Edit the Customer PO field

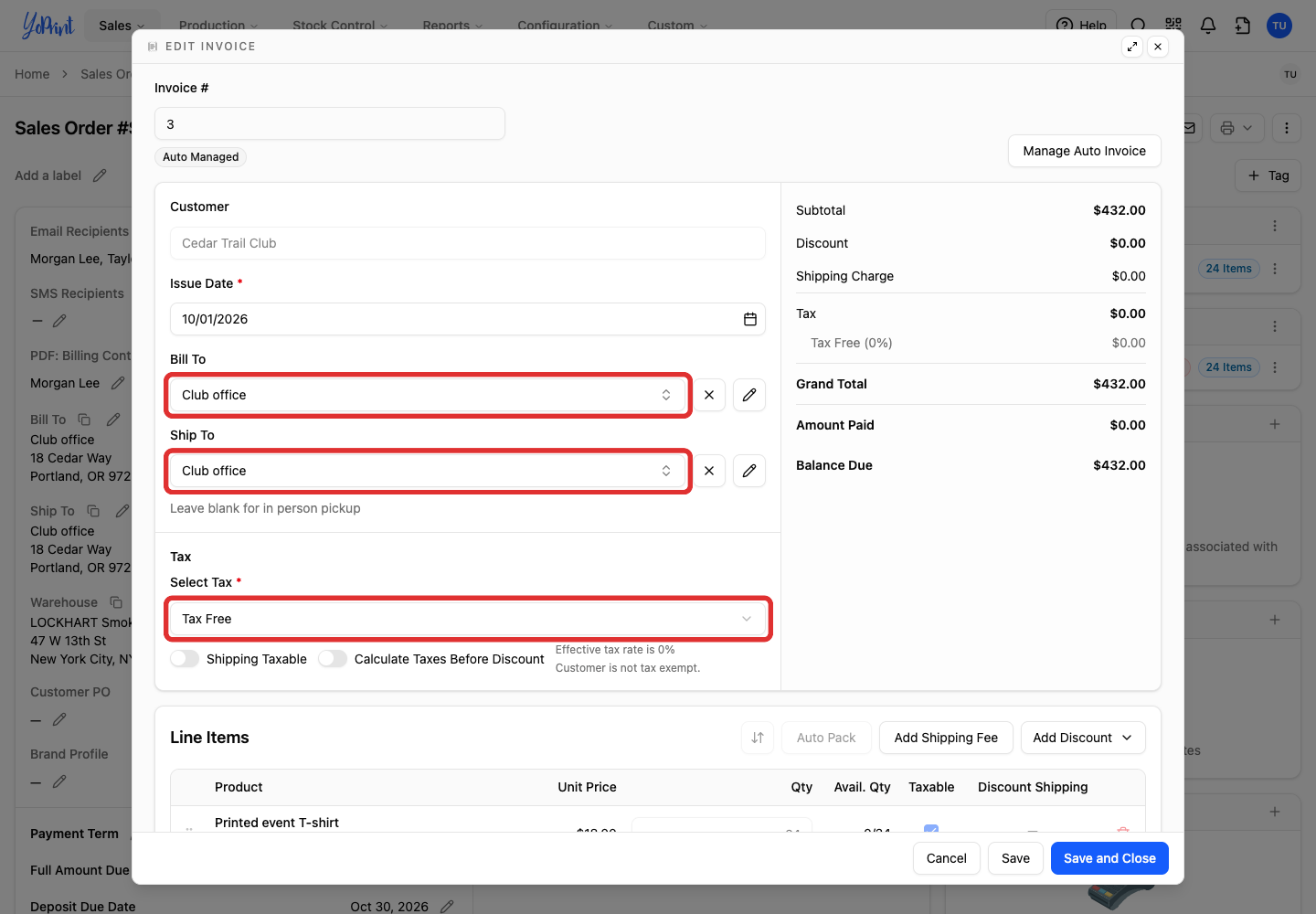pyautogui.click(x=59, y=719)
